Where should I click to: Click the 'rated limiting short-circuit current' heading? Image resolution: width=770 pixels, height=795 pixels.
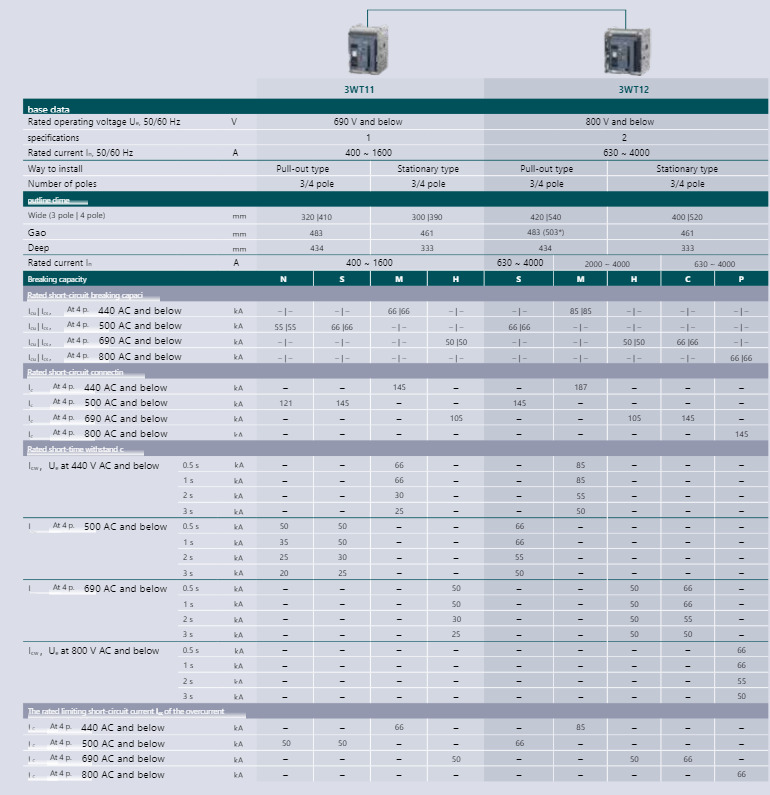pyautogui.click(x=125, y=711)
